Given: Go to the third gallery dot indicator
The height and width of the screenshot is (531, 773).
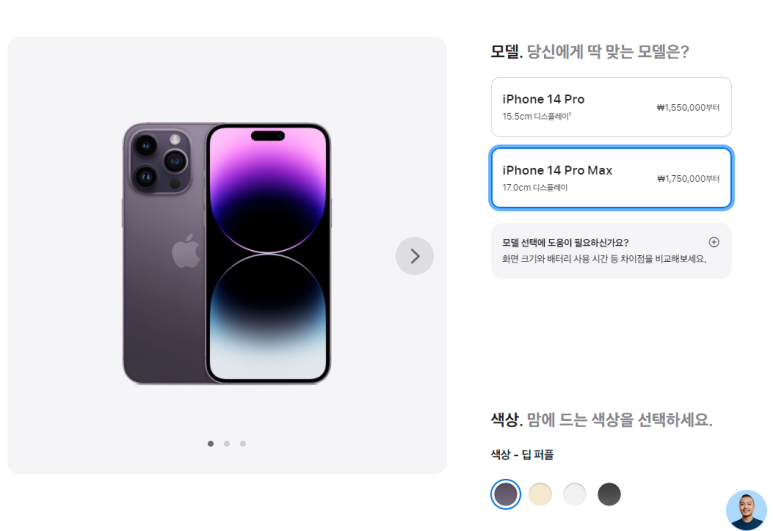Looking at the screenshot, I should click(243, 444).
